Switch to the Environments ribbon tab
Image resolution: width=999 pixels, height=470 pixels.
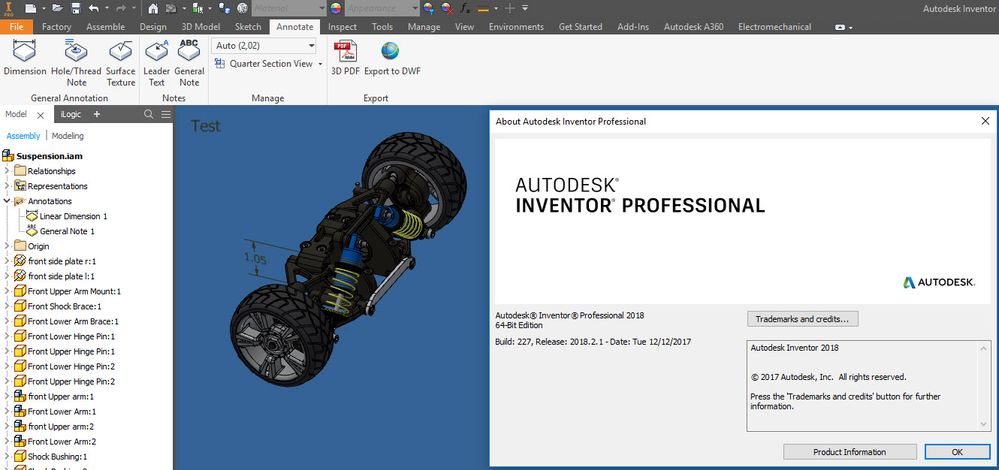pos(516,27)
